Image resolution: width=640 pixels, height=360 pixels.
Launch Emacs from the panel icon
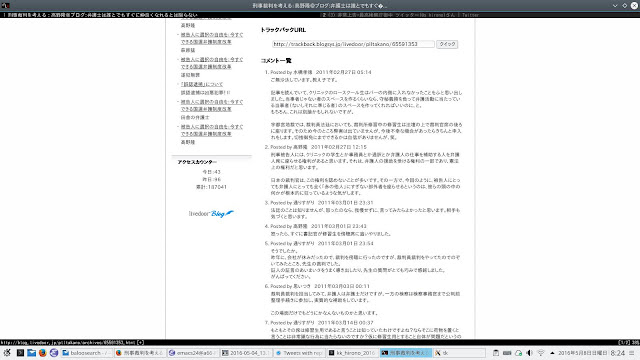click(x=54, y=353)
